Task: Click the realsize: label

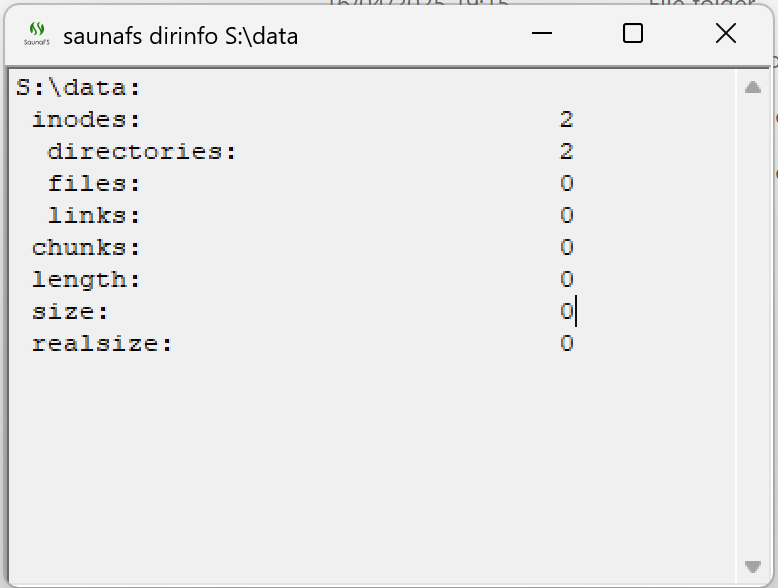Action: pyautogui.click(x=102, y=344)
